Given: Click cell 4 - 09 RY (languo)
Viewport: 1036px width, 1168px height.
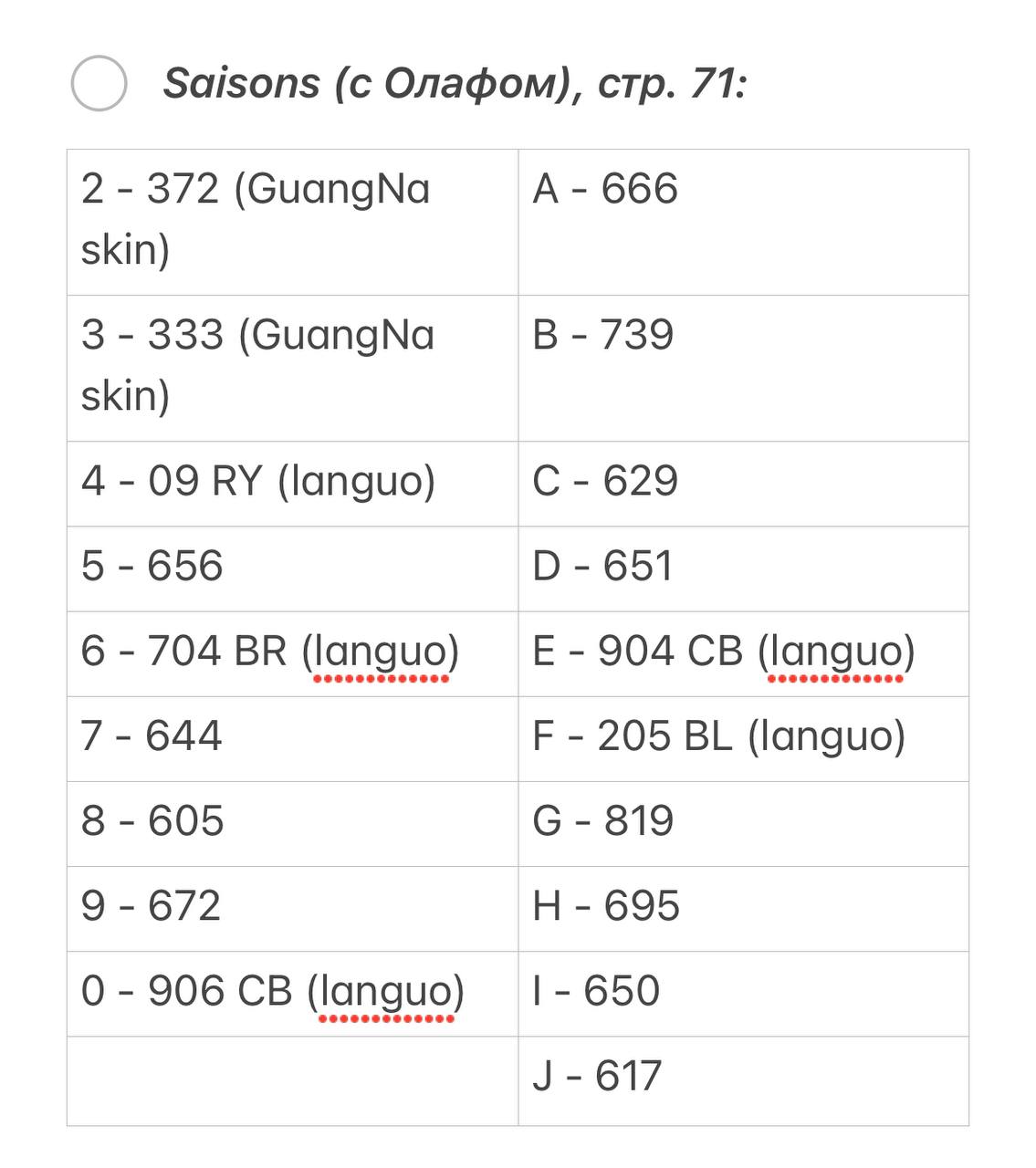Looking at the screenshot, I should (x=292, y=484).
